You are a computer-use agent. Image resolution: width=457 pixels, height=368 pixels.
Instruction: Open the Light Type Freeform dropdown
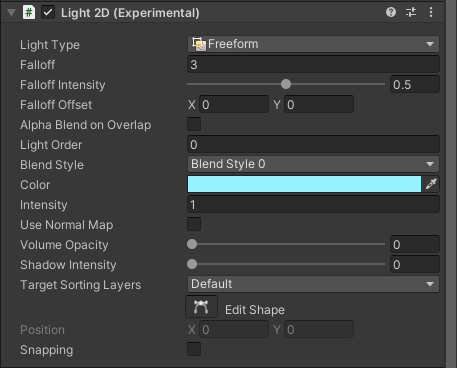coord(313,44)
